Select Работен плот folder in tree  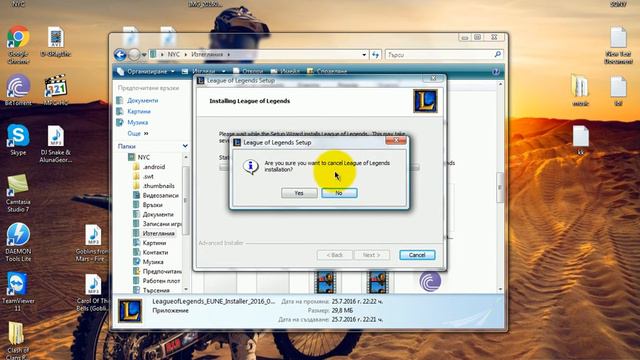[x=162, y=281]
